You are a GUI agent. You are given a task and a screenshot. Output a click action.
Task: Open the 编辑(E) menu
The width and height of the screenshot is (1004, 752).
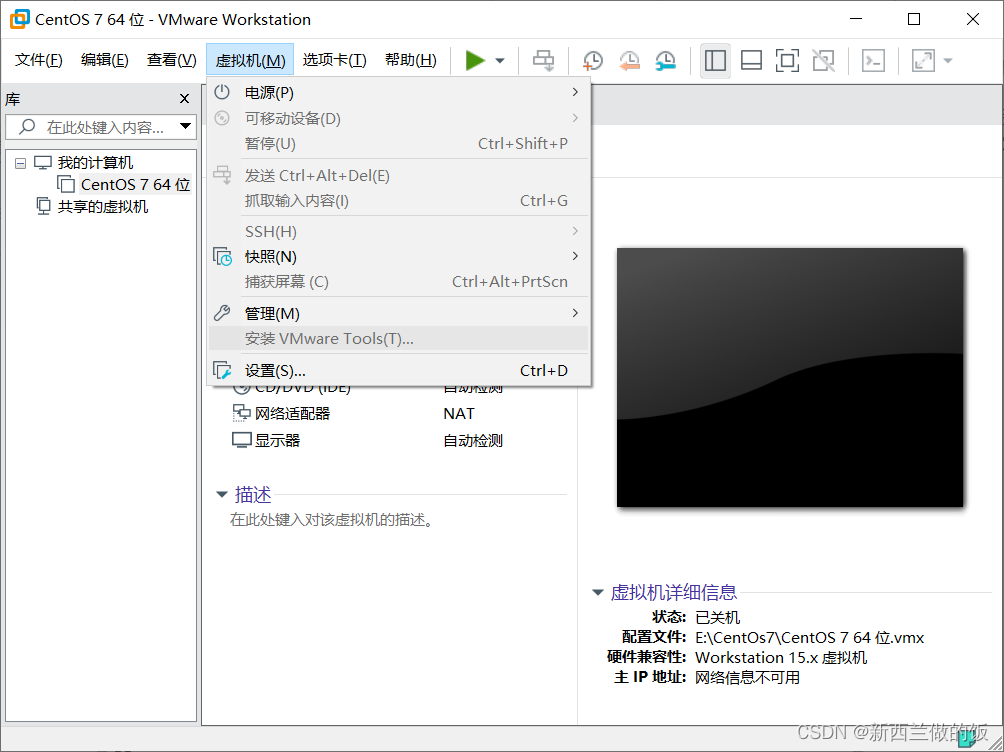(x=104, y=60)
